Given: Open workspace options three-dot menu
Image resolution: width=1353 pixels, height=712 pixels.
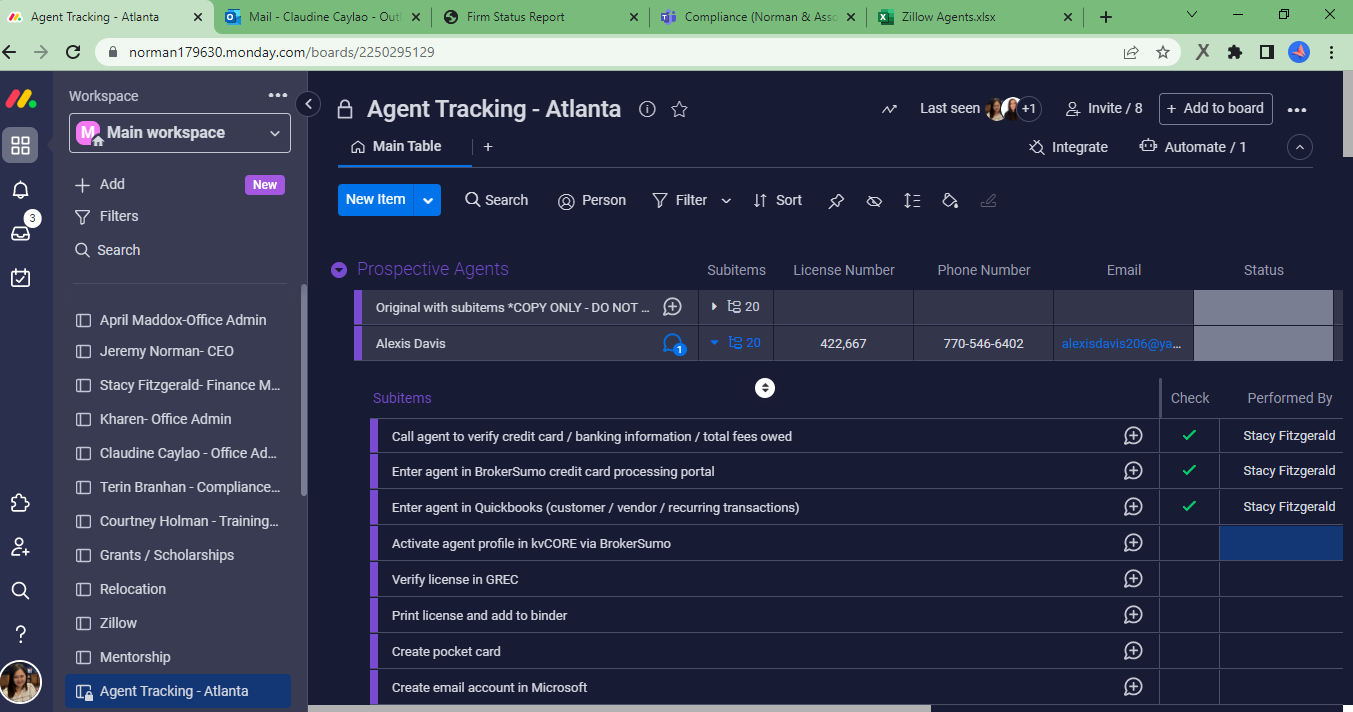Looking at the screenshot, I should click(278, 96).
